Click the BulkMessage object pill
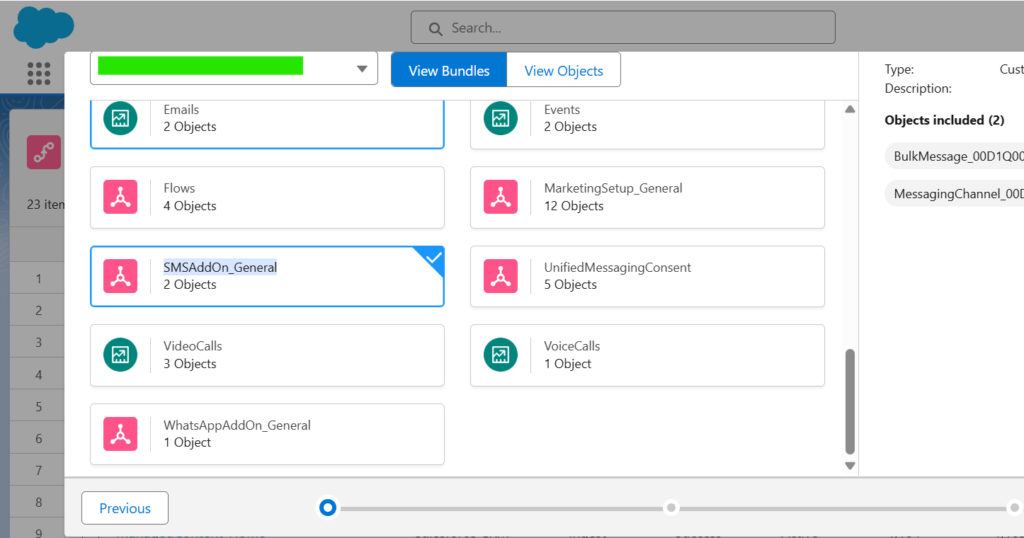 pos(954,156)
